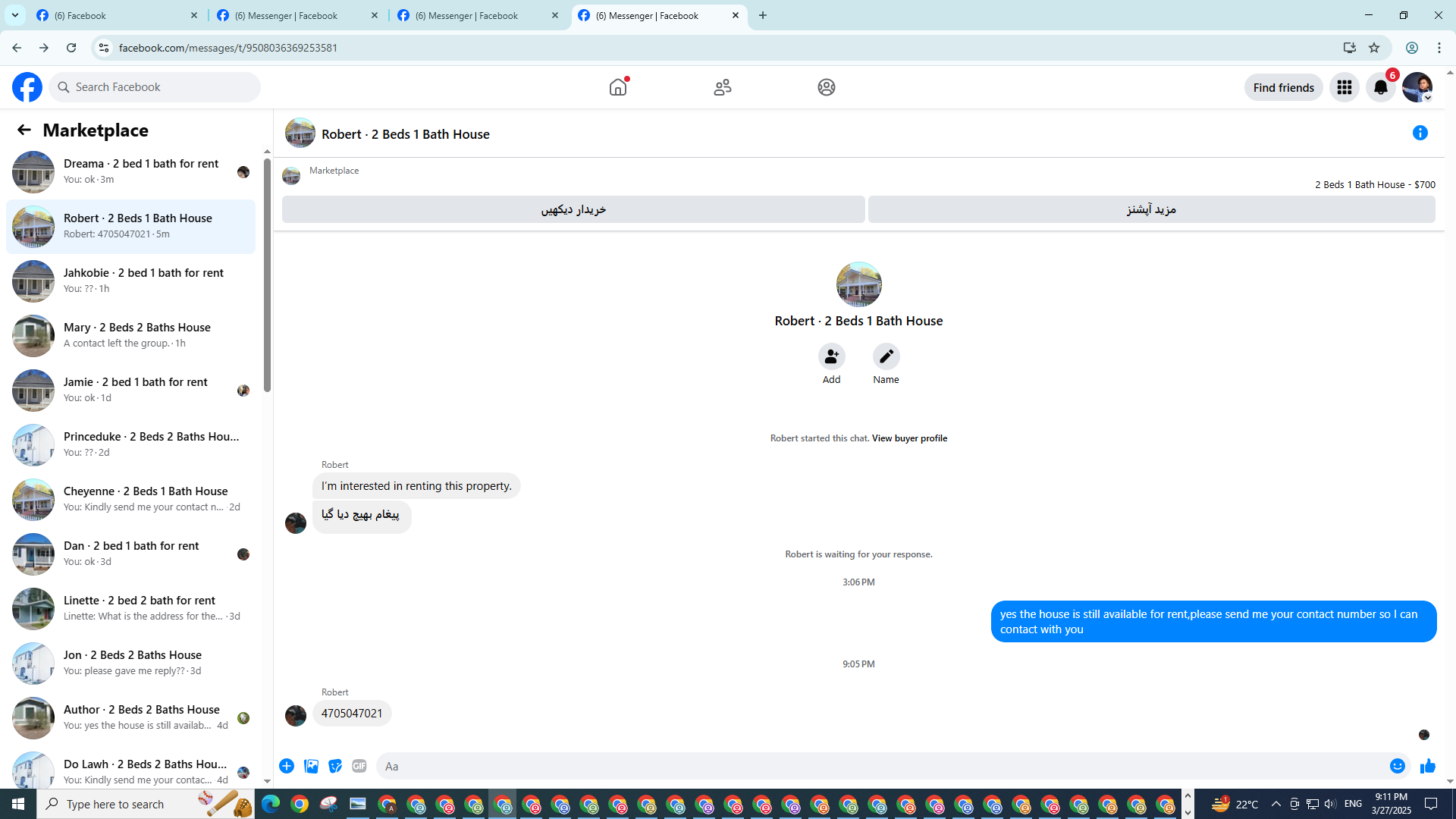The height and width of the screenshot is (819, 1456).
Task: Open Dreama 2 bed 1 bath chat
Action: (131, 172)
